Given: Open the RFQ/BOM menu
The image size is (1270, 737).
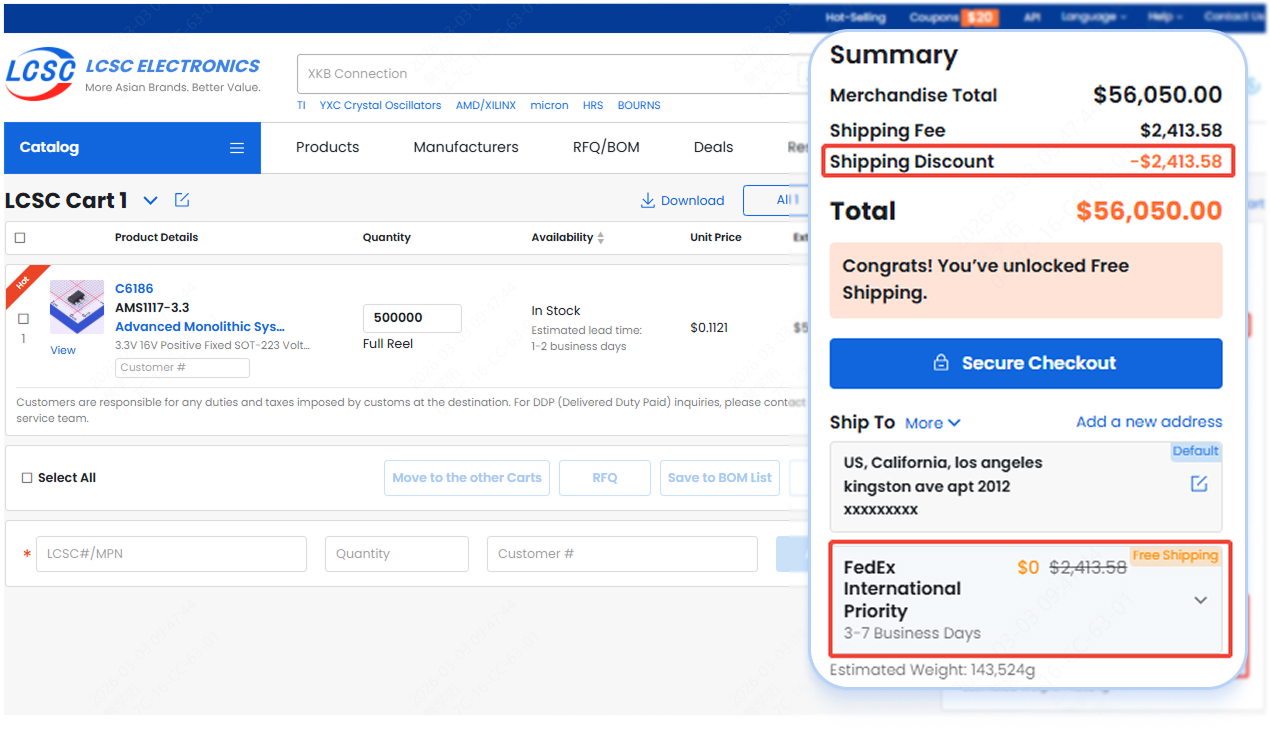Looking at the screenshot, I should pos(606,147).
